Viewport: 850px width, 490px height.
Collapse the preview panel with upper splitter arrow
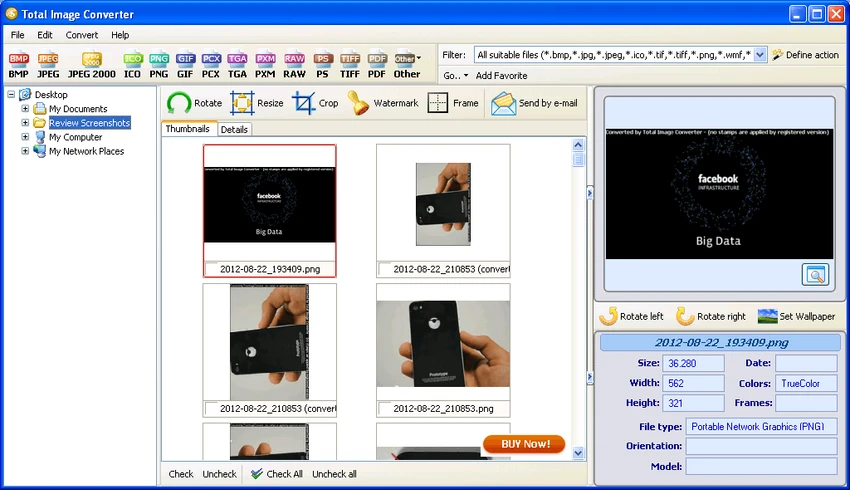point(590,193)
